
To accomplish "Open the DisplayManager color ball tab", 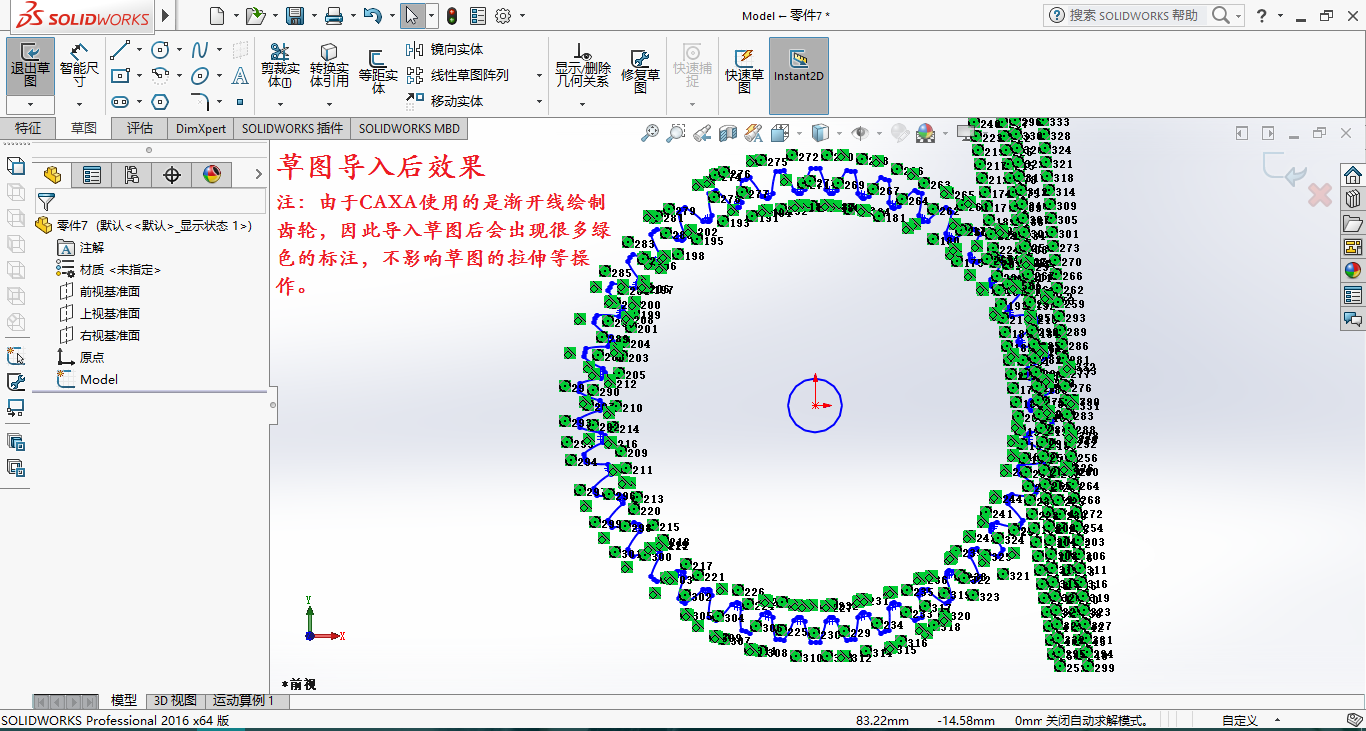I will [x=212, y=175].
